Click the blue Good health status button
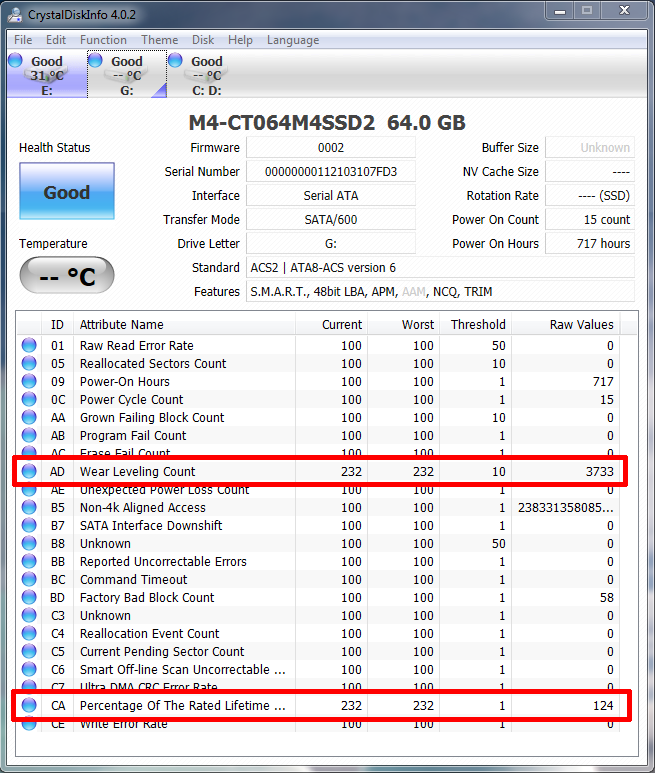The image size is (655, 773). pos(67,191)
